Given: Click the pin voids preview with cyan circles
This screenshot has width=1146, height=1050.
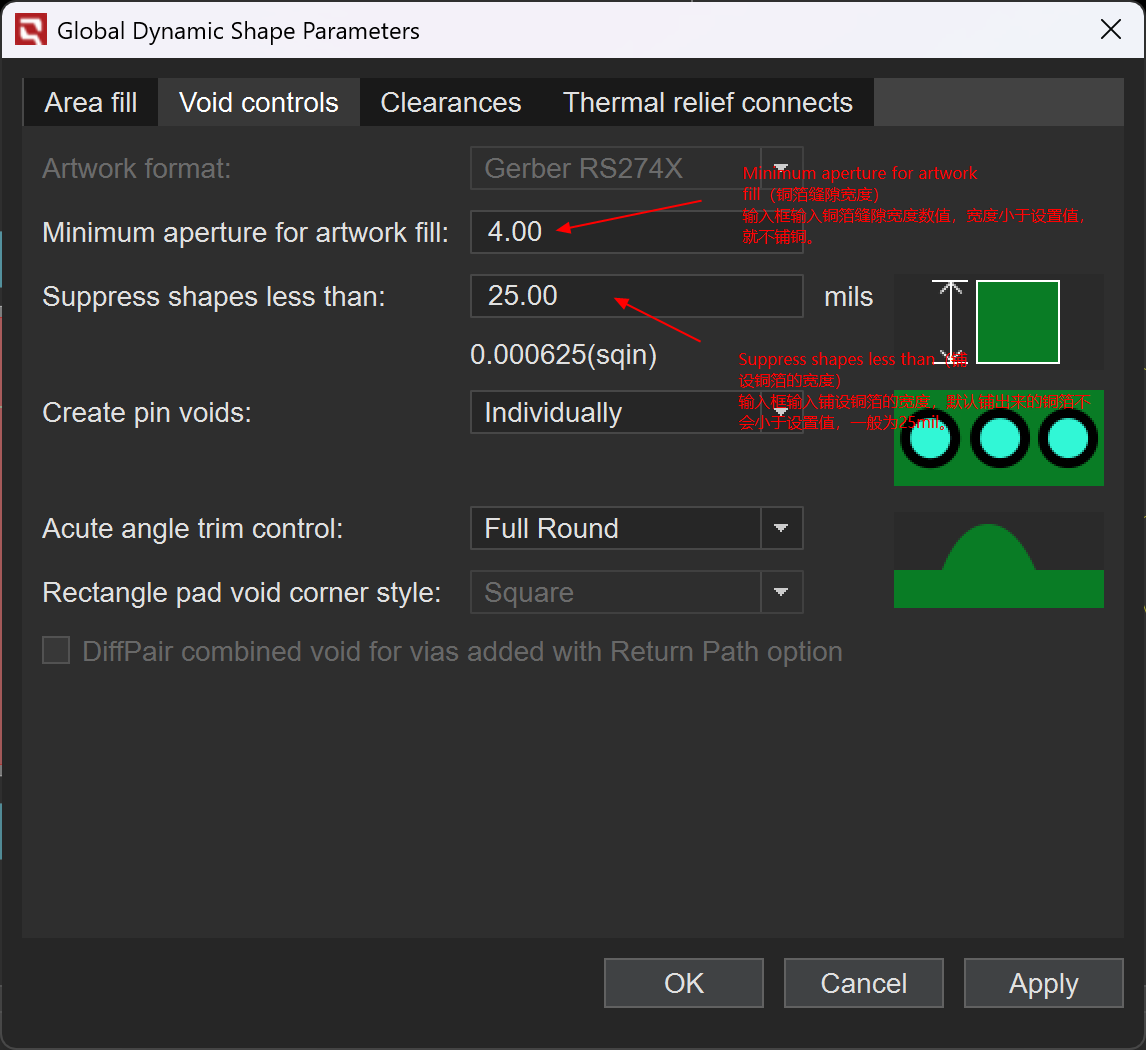Looking at the screenshot, I should [x=998, y=438].
